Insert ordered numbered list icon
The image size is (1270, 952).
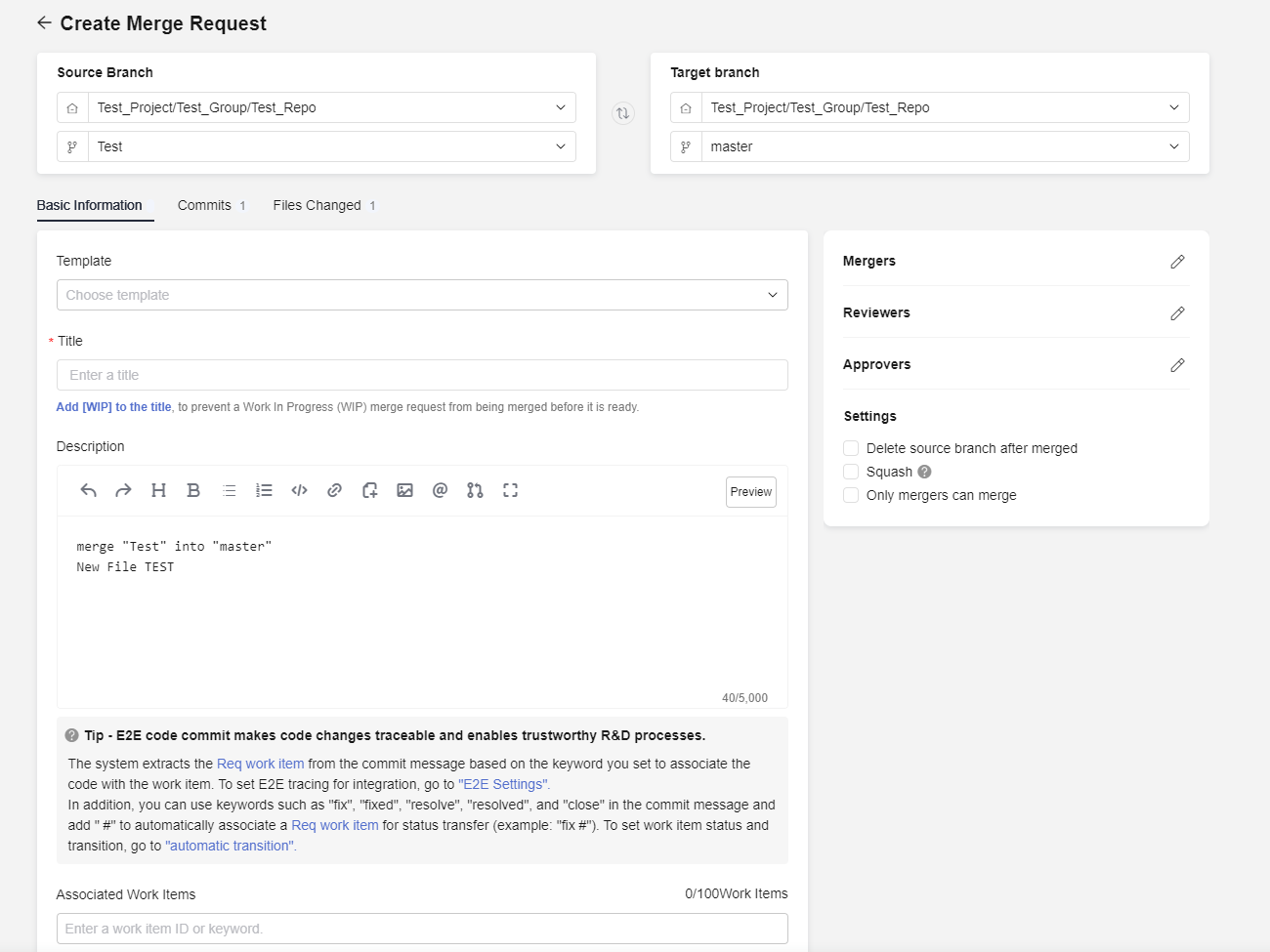tap(264, 490)
